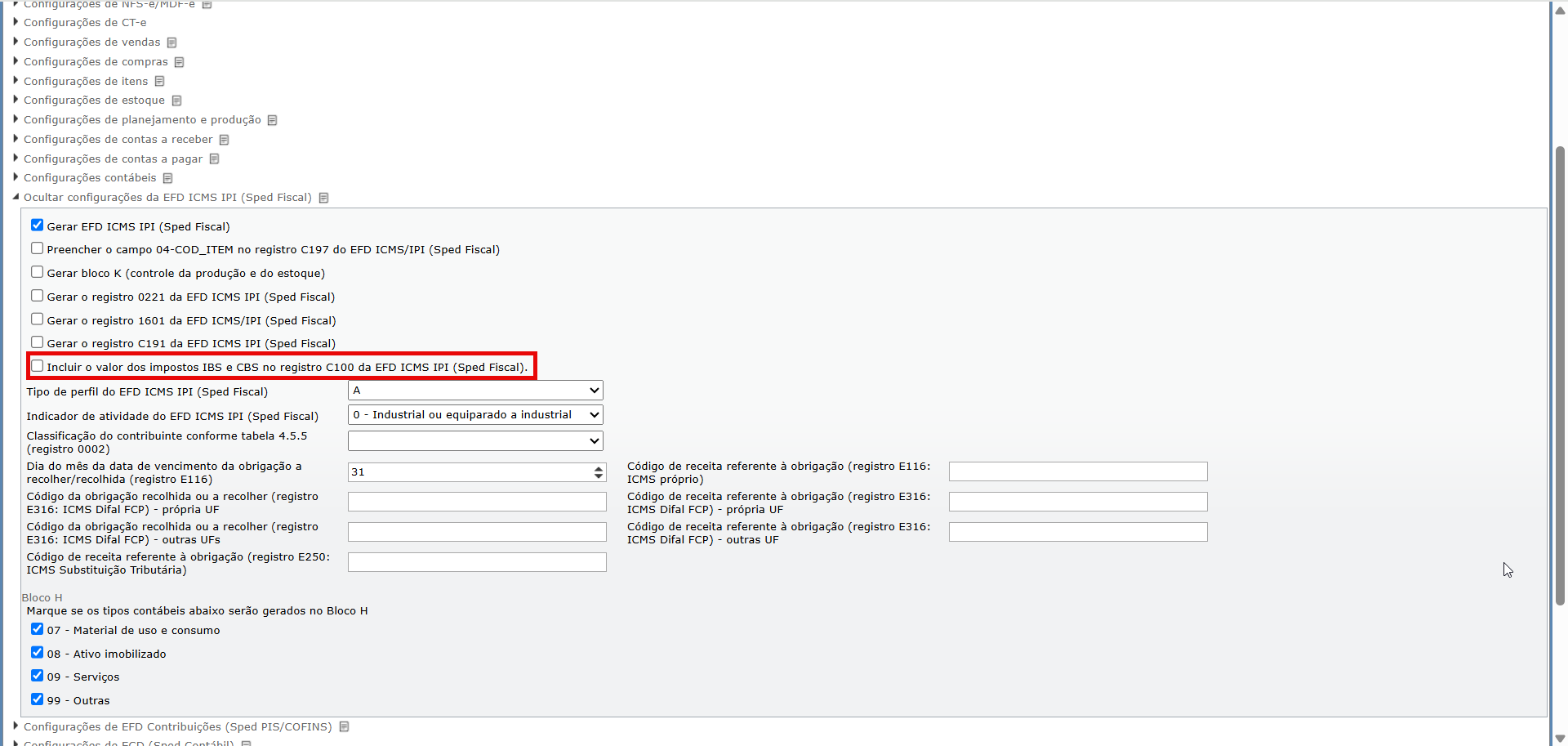
Task: Focus the Código da obrigação E316 outras UFs field
Action: tap(477, 532)
